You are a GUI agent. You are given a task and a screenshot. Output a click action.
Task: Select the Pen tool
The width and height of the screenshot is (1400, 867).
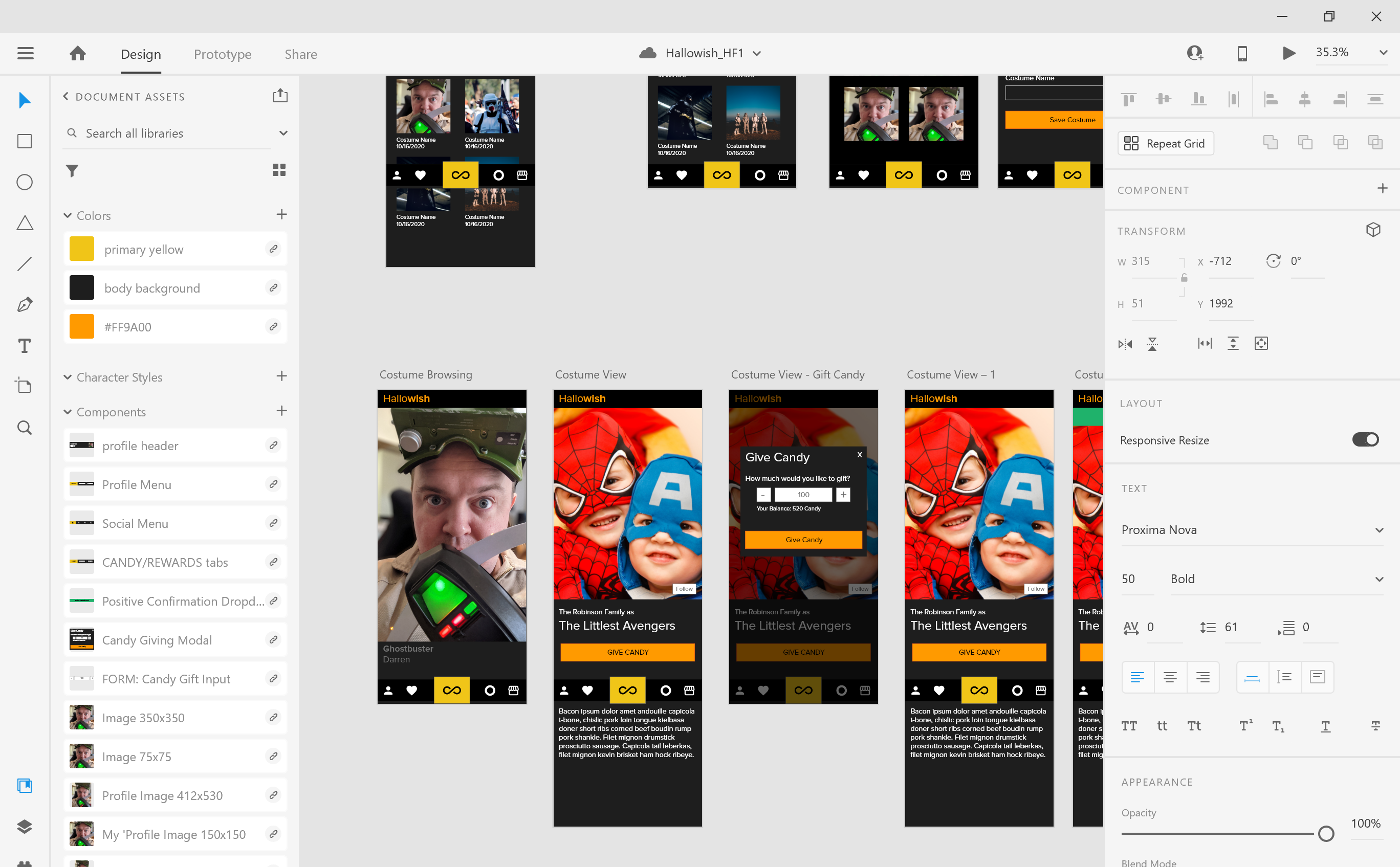pos(24,304)
